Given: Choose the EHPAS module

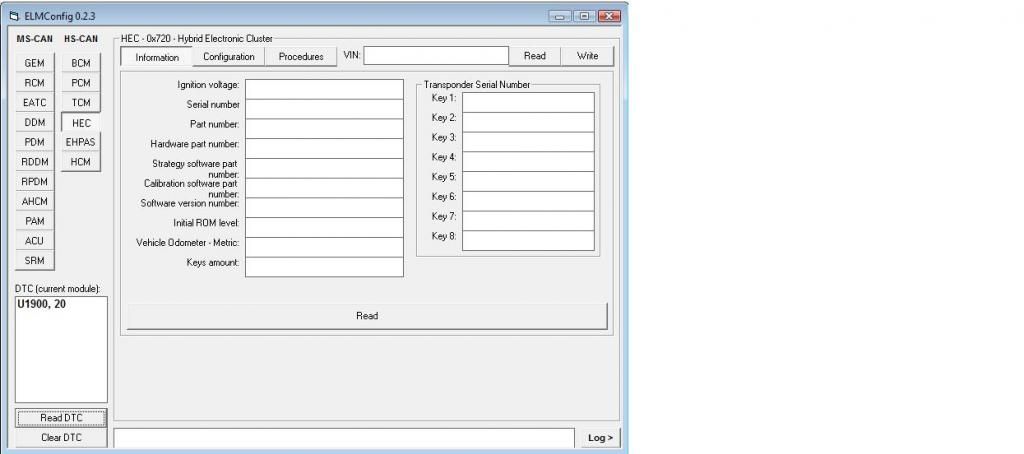Looking at the screenshot, I should (81, 142).
